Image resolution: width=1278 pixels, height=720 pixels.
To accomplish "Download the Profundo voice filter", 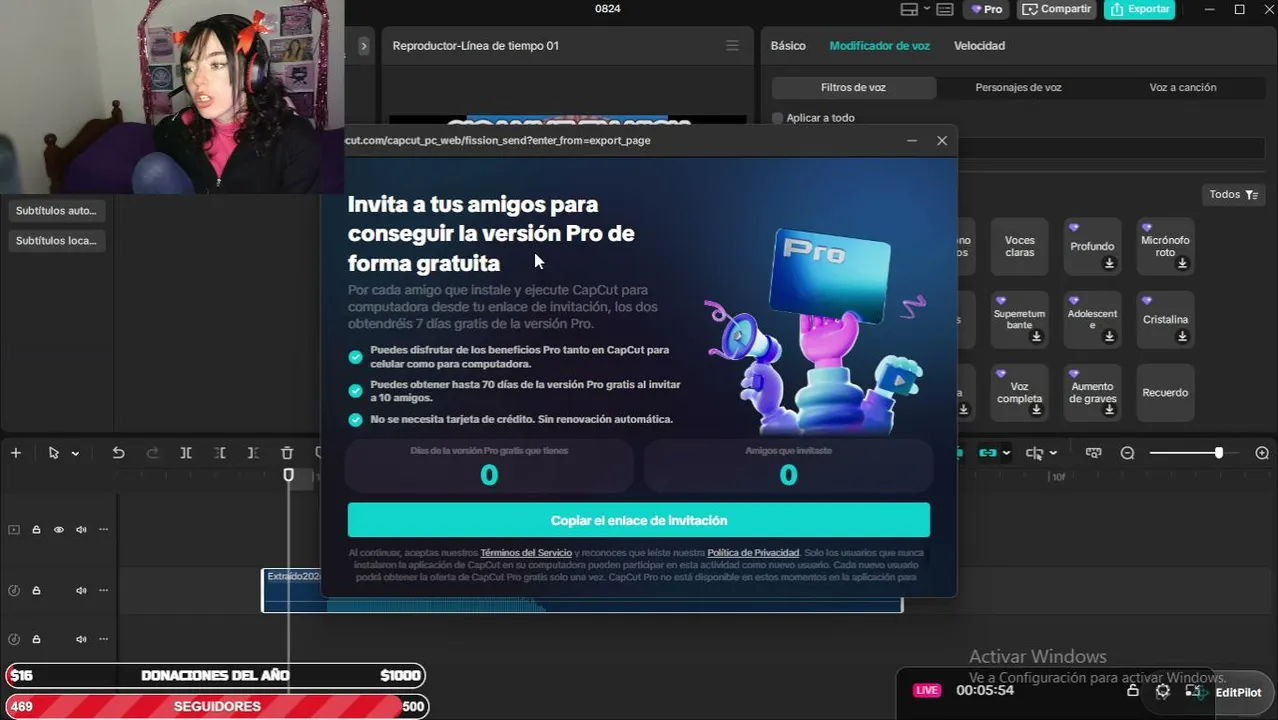I will (1109, 263).
